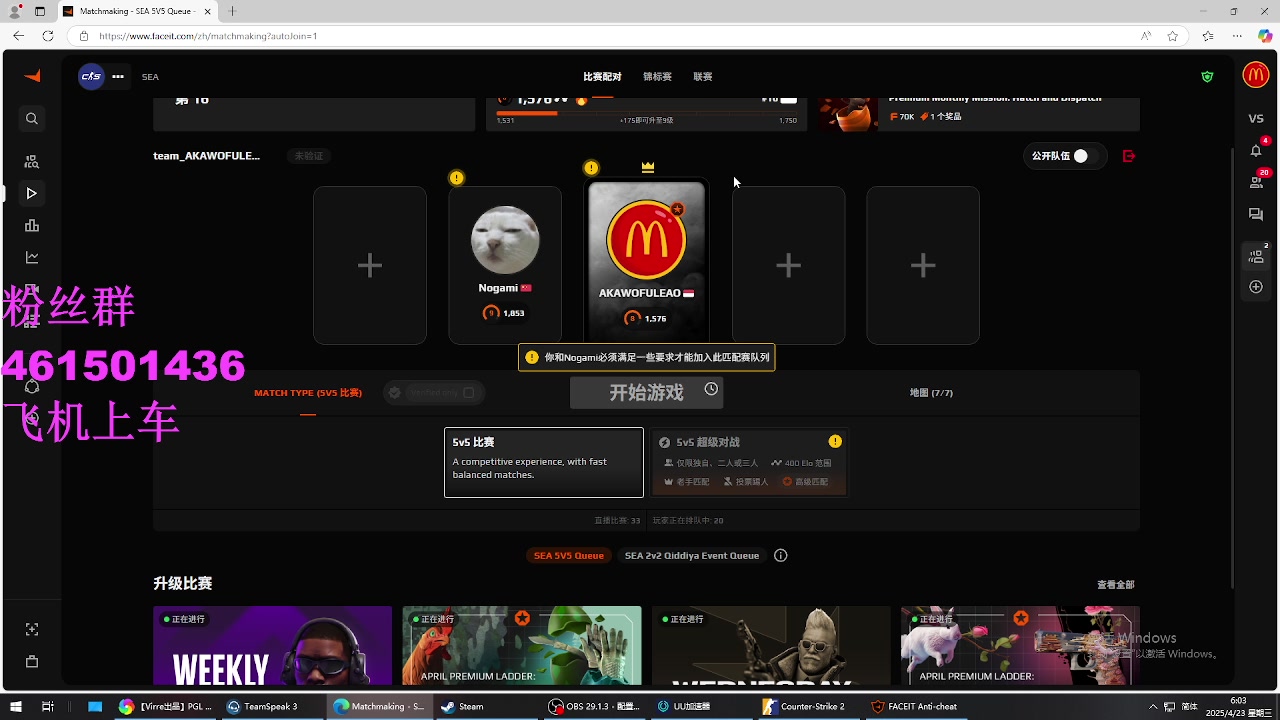
Task: Select the matchmaking play icon in the sidebar
Action: [32, 193]
